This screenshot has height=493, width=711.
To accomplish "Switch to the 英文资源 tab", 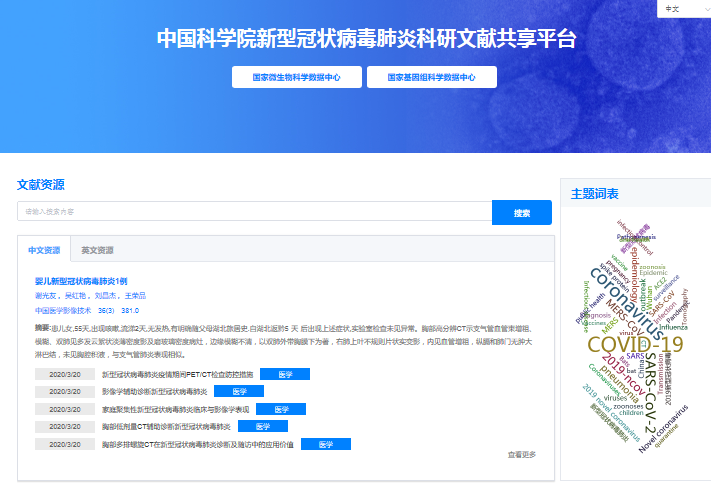I will 97,250.
